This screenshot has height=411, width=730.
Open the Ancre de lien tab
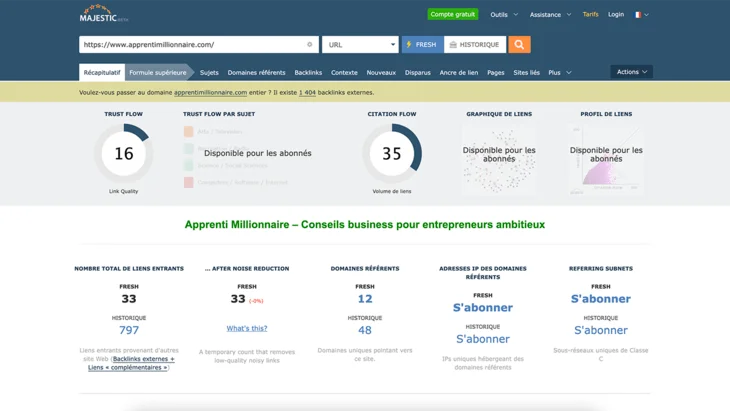tap(459, 73)
